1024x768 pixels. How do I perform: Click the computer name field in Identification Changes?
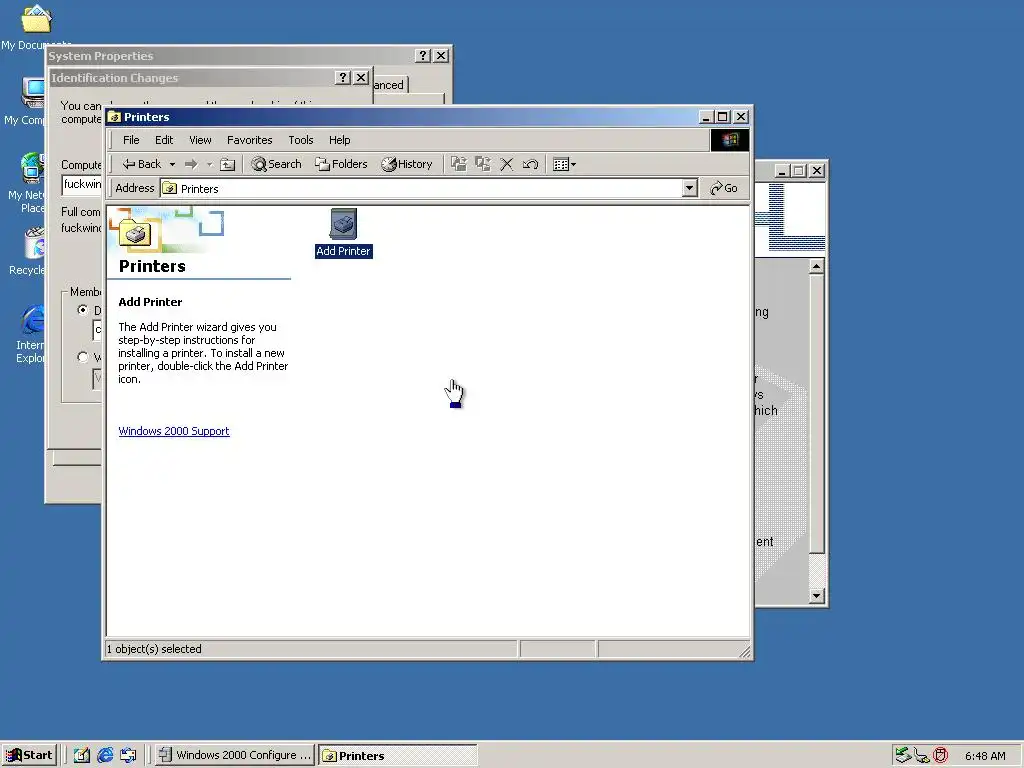tap(82, 184)
